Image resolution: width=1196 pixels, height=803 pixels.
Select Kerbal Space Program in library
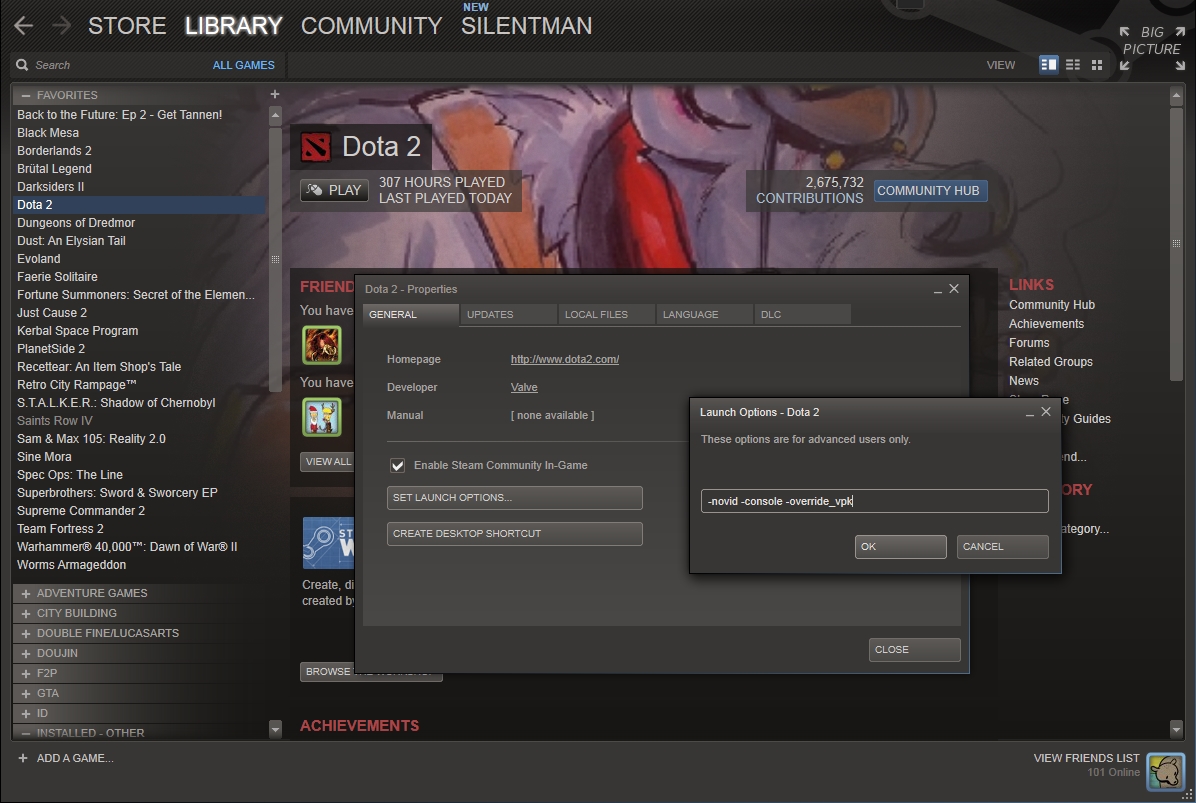[x=77, y=331]
